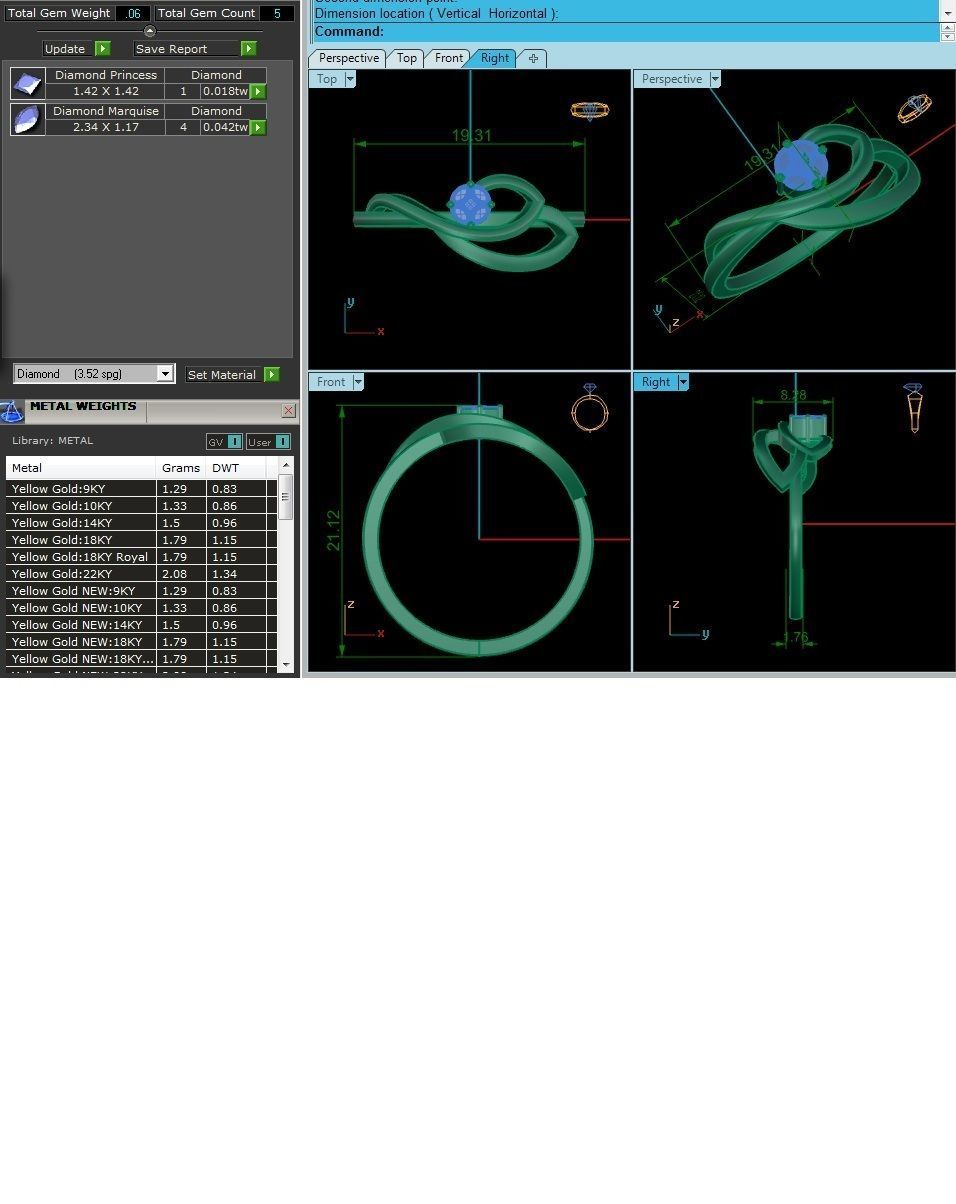Image resolution: width=956 pixels, height=1204 pixels.
Task: Click the Diamond Princess name cell
Action: coord(106,75)
